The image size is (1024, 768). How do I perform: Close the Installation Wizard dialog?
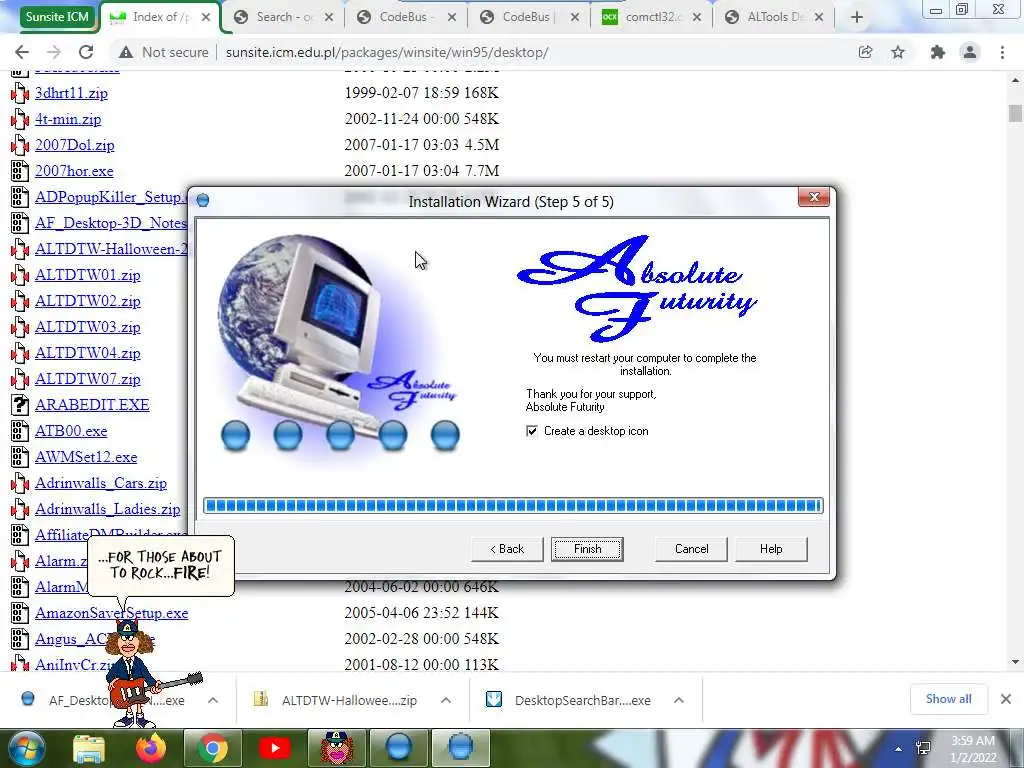coord(814,197)
